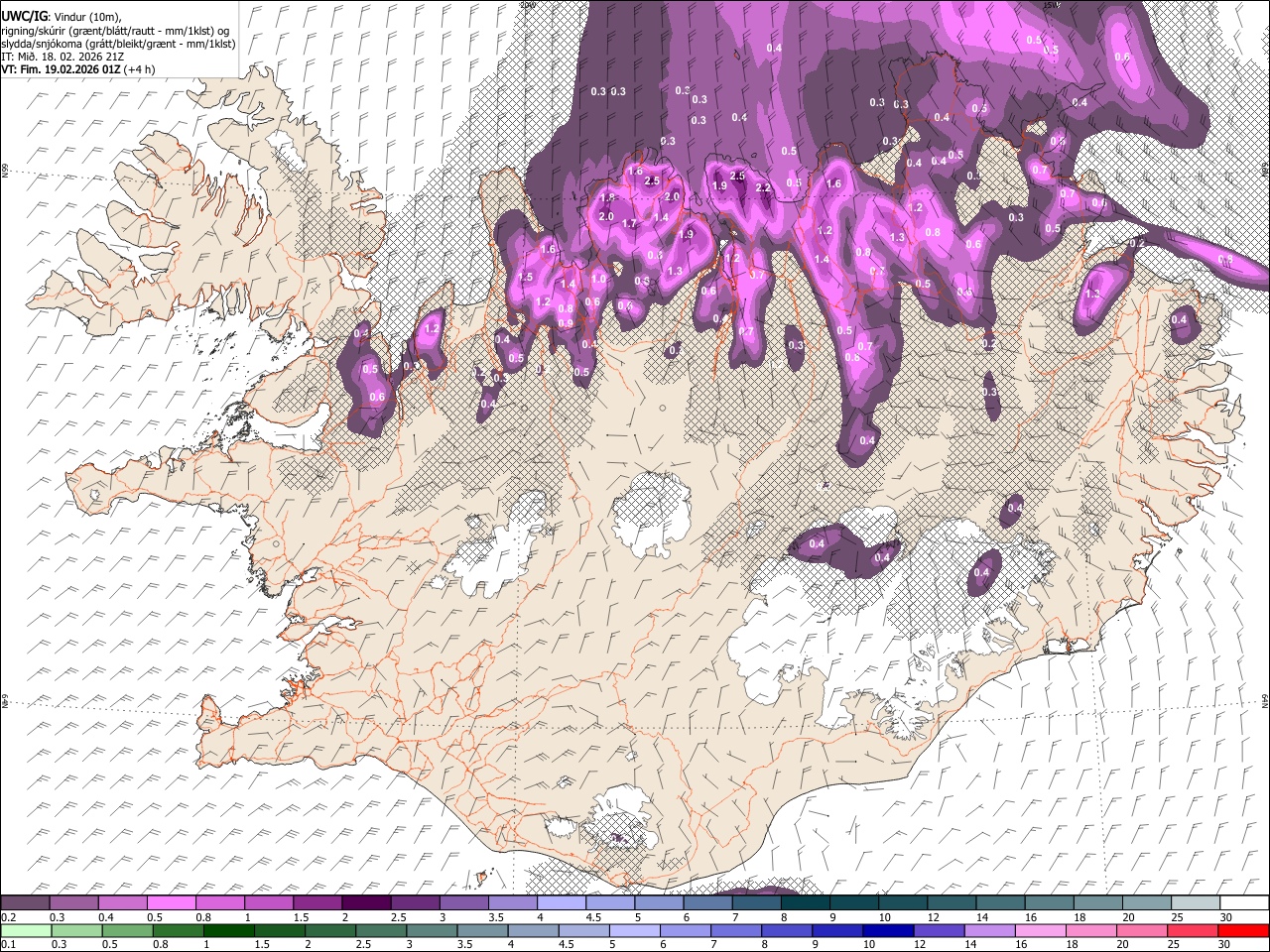Pick the light pink swatch between 16 and 18, rain legend
1270x952 pixels.
pyautogui.click(x=1040, y=930)
